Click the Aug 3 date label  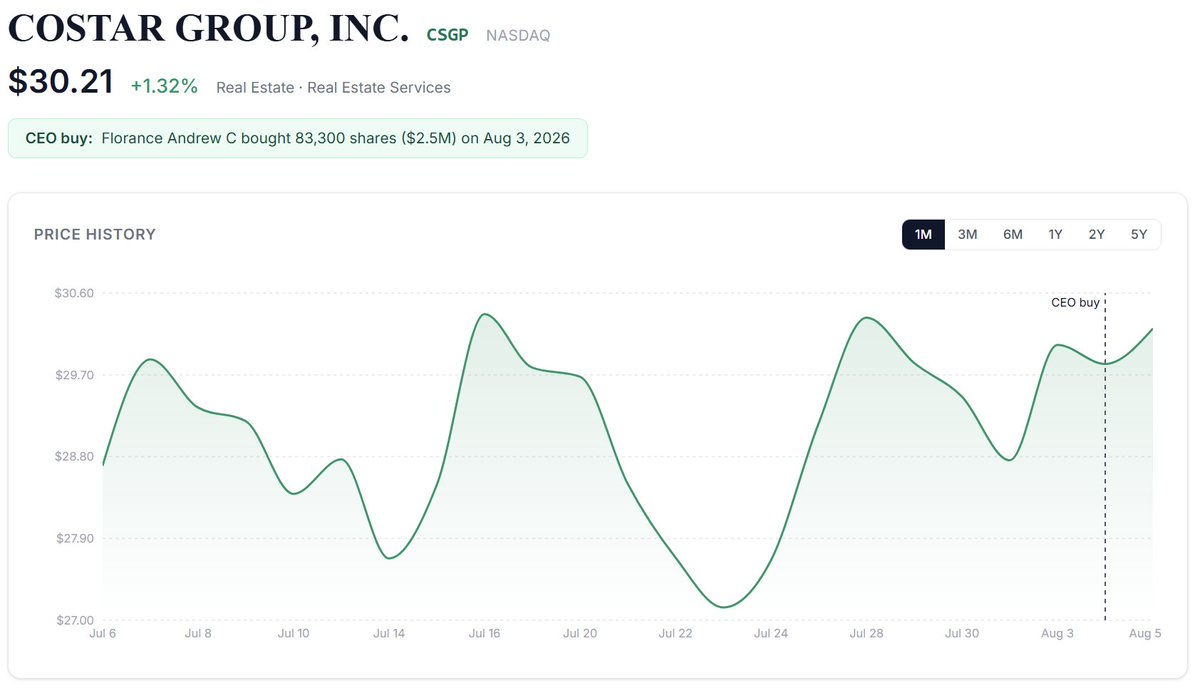coord(1057,633)
